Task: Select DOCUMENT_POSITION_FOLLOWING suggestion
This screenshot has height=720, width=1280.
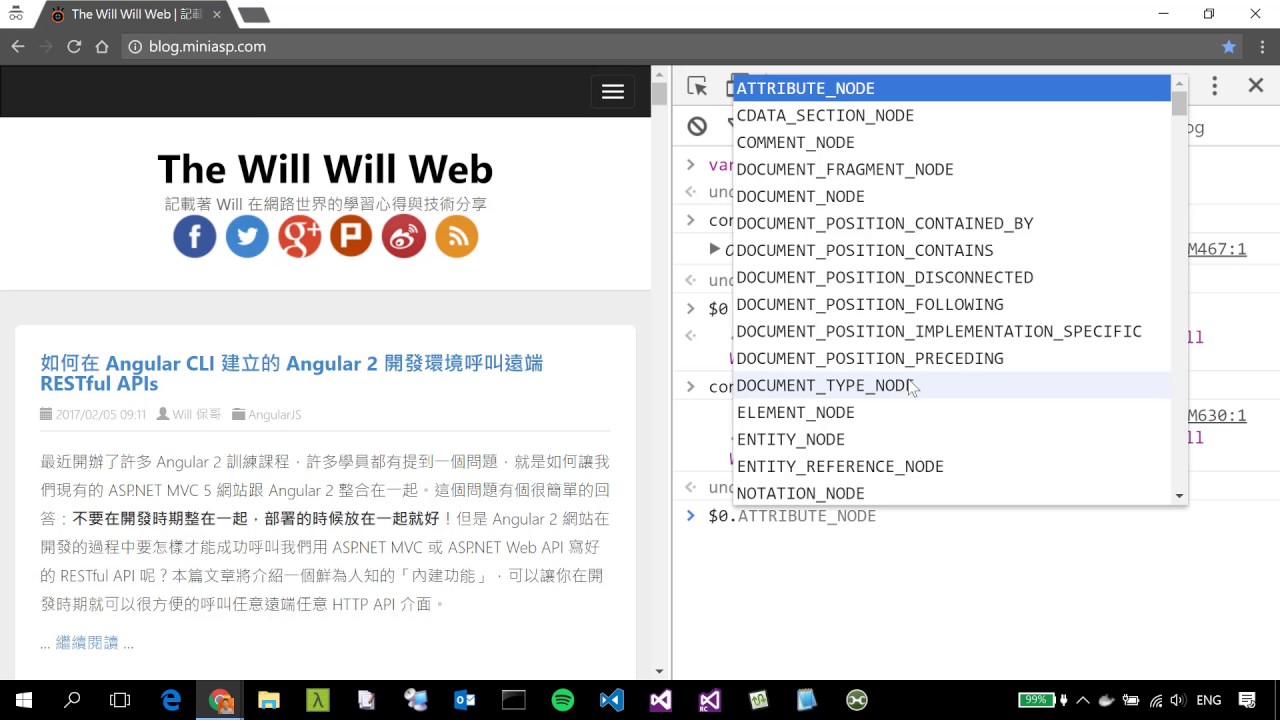Action: click(952, 304)
